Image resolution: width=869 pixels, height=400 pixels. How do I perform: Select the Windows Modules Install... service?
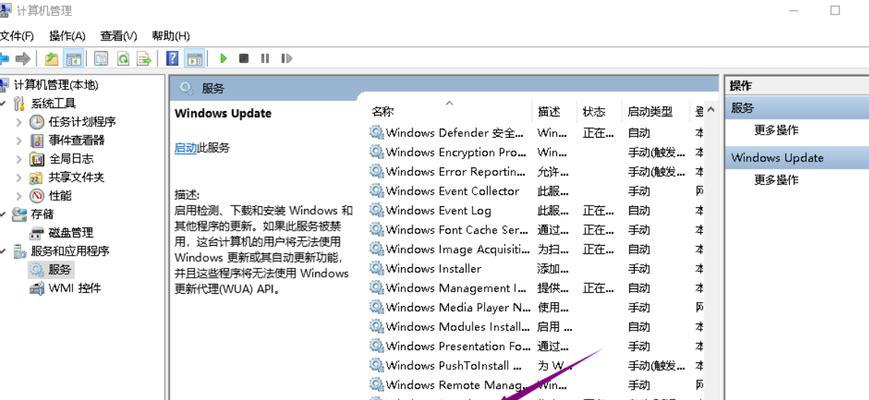(x=458, y=327)
